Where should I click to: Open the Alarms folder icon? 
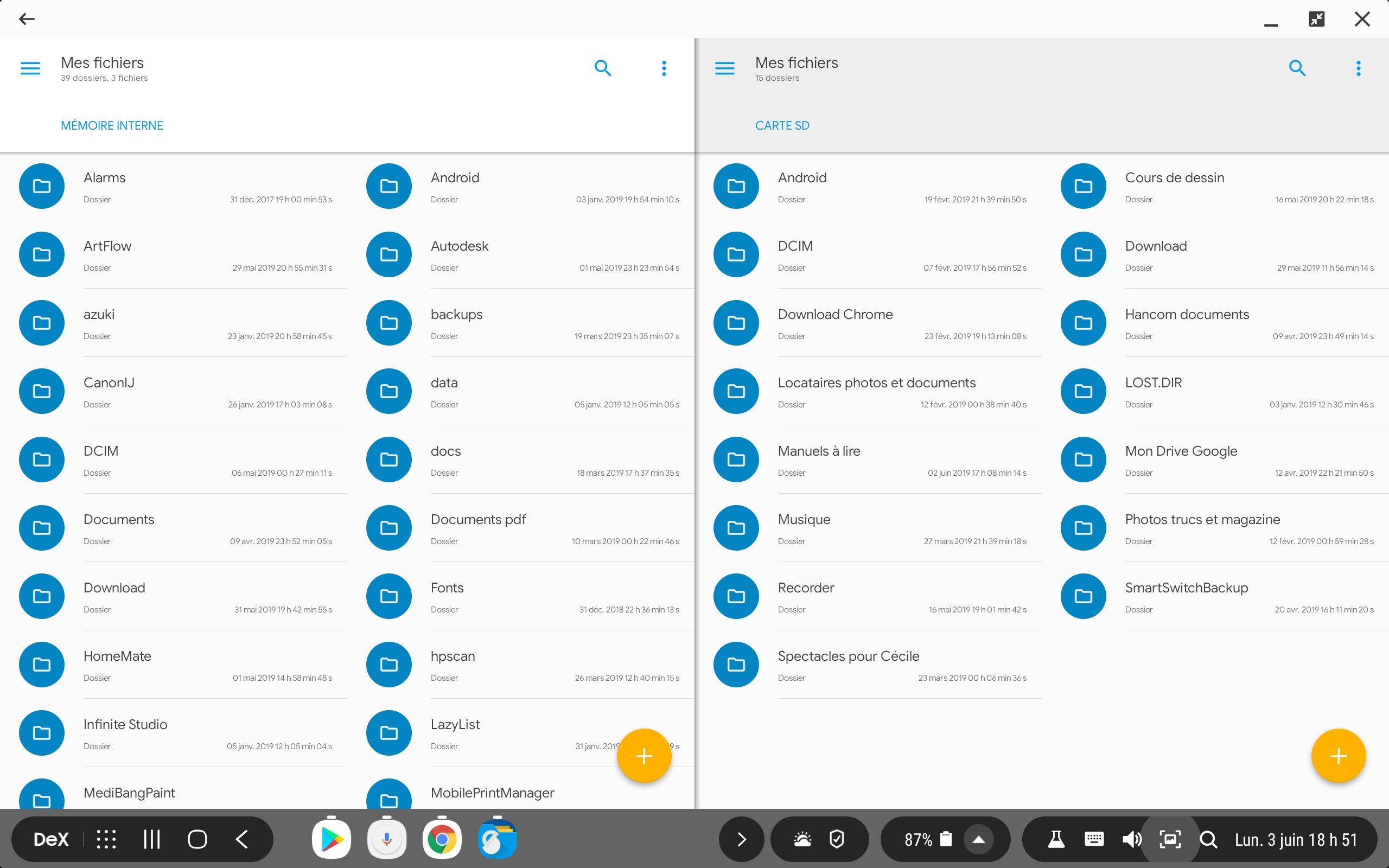click(42, 186)
